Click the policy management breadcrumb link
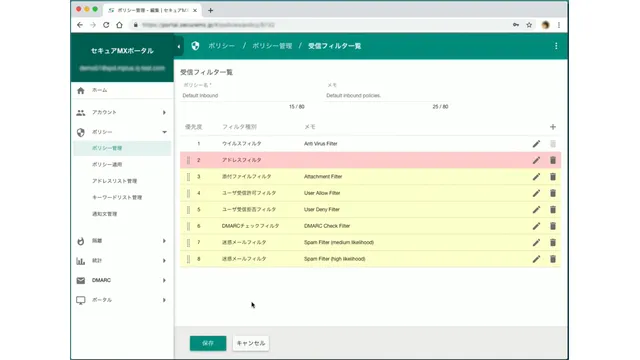The image size is (640, 360). pos(272,46)
